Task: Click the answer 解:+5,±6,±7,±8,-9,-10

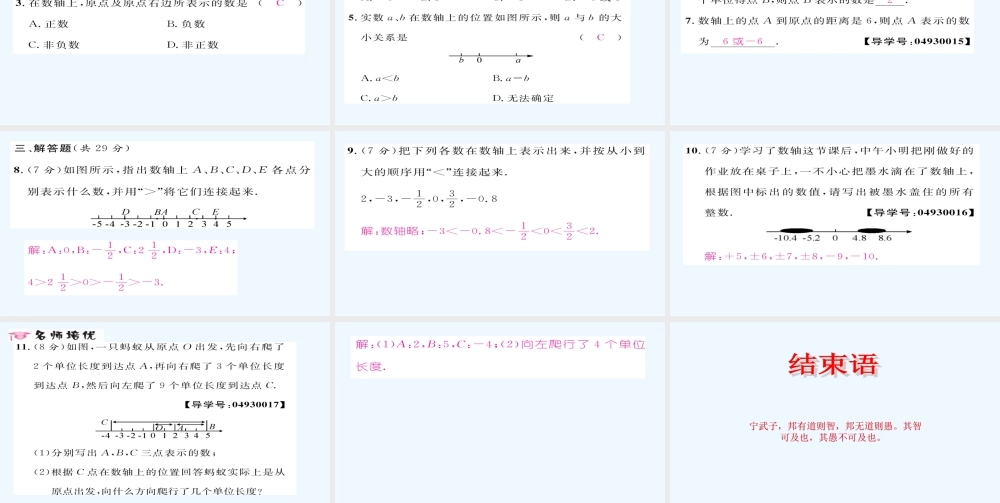Action: point(791,256)
